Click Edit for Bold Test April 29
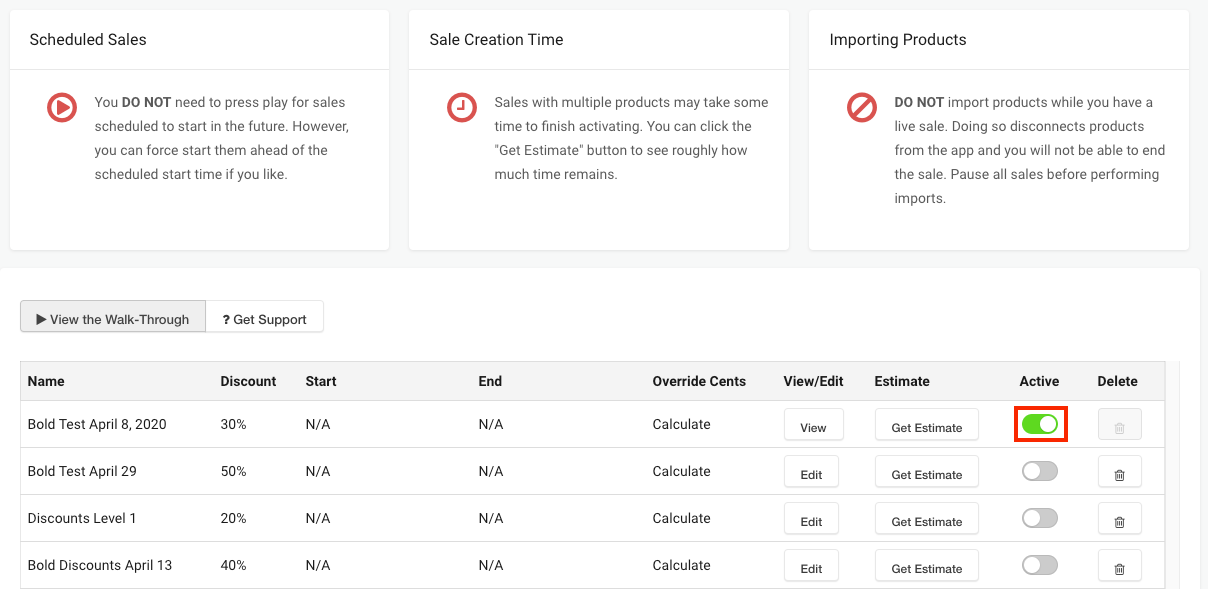 point(811,472)
